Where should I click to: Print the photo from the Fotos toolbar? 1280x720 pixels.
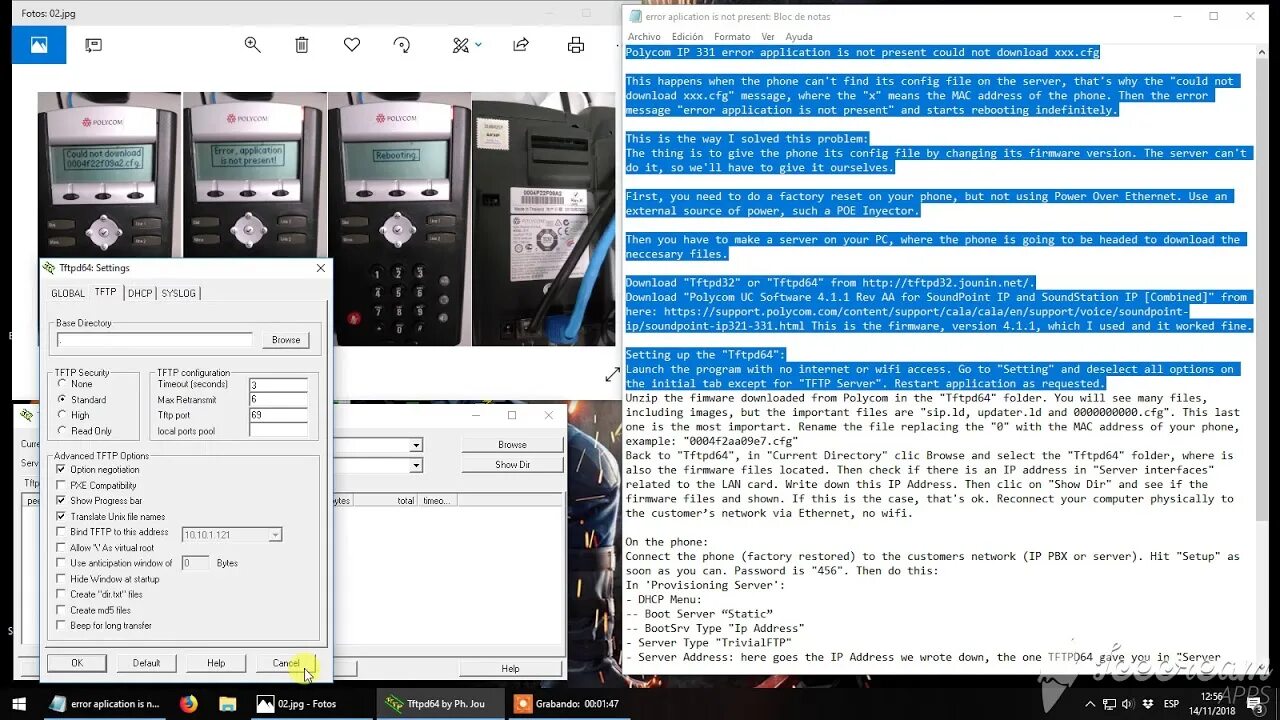(576, 45)
